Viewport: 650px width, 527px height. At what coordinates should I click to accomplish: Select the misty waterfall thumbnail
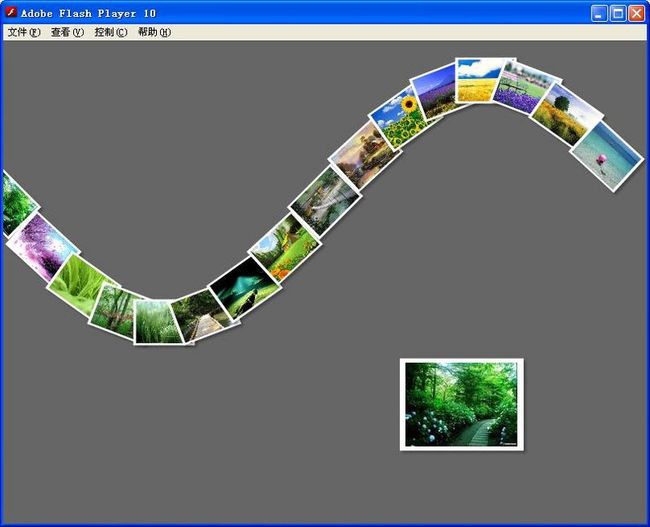tap(325, 202)
